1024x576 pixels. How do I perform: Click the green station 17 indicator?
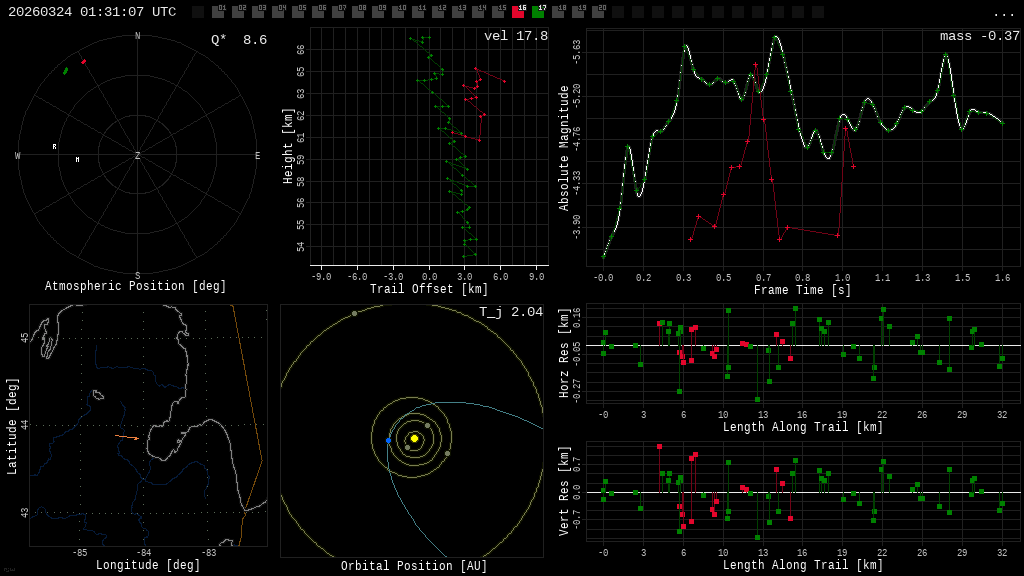click(538, 11)
